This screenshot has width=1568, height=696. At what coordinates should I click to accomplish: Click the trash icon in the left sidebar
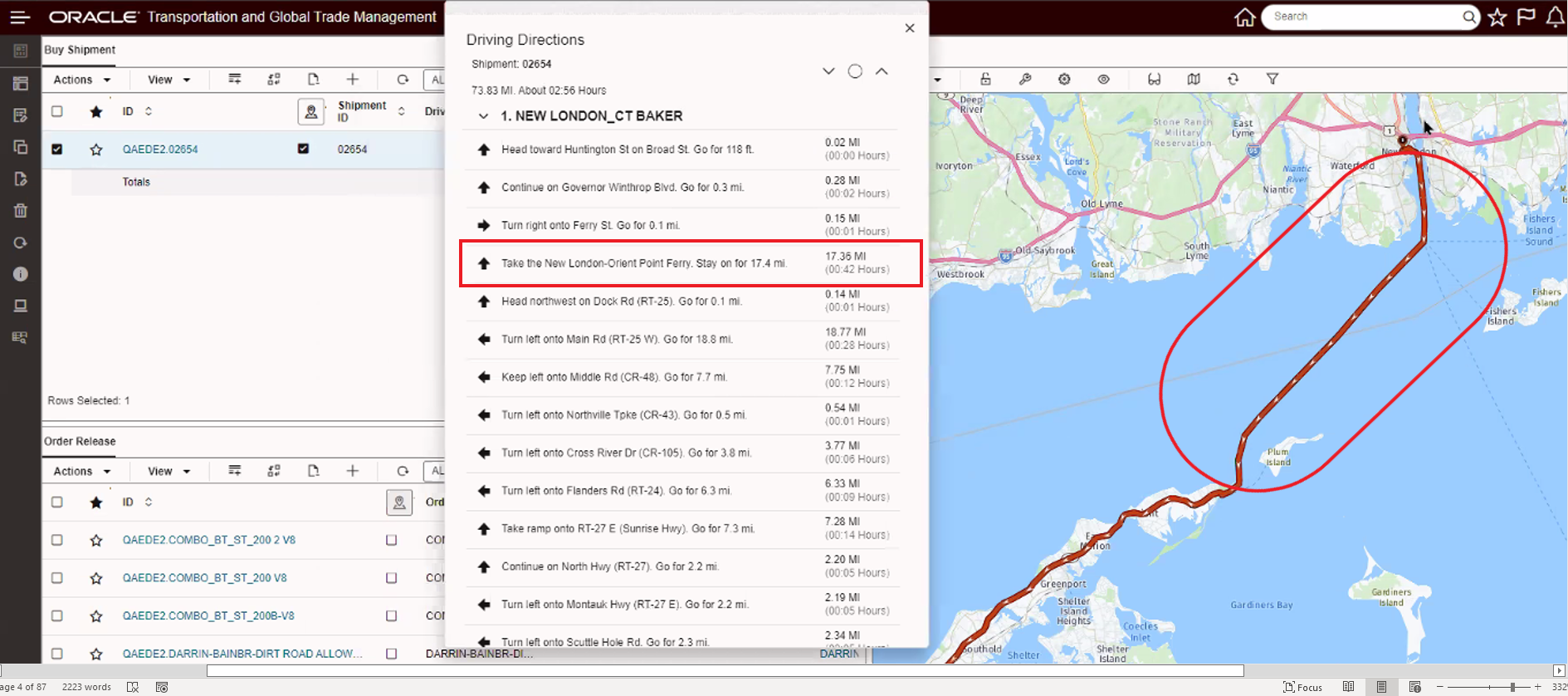21,210
